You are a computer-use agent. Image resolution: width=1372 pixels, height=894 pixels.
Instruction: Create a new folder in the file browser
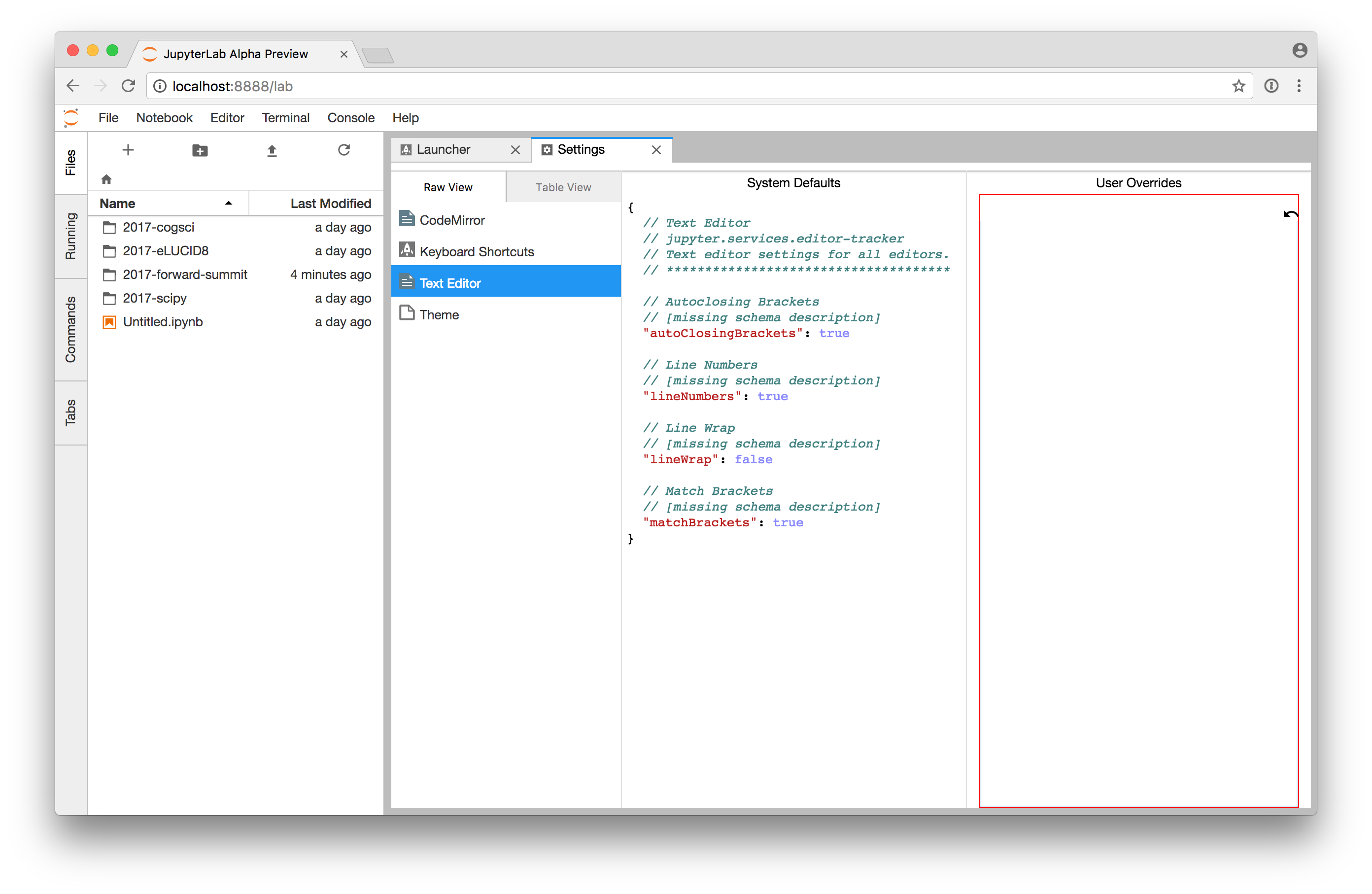(x=200, y=150)
